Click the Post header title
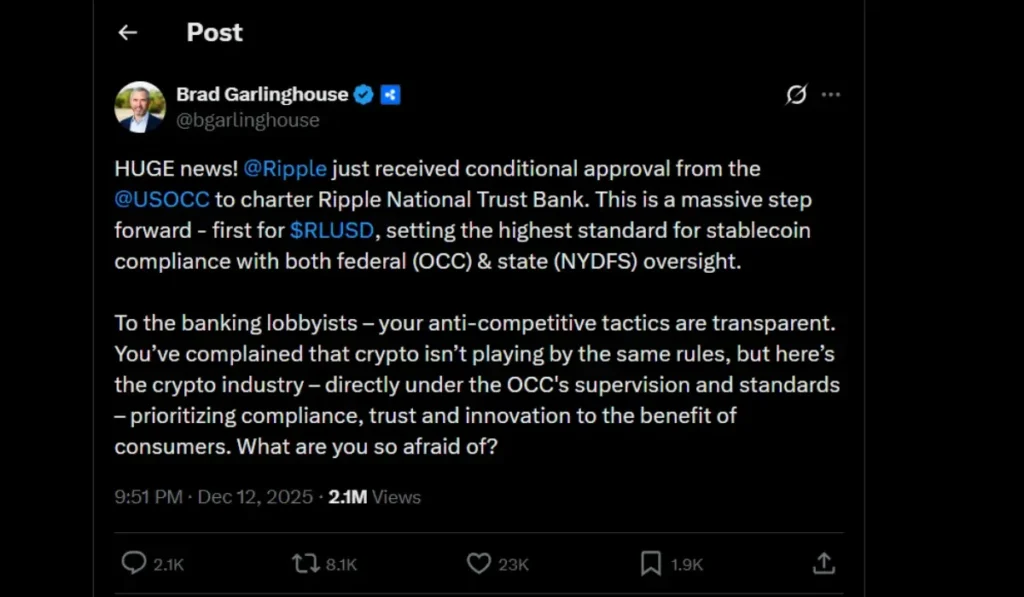 click(215, 32)
